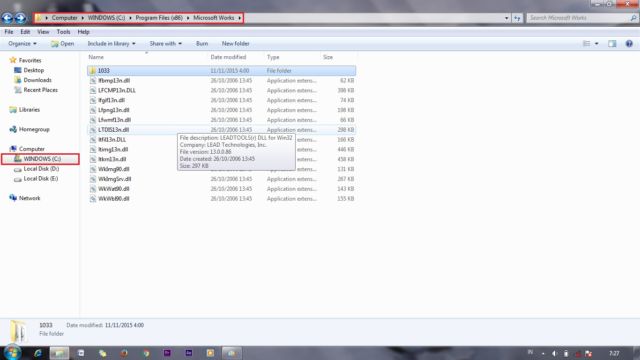Click the Burn toolbar button
640x360 pixels.
point(202,44)
